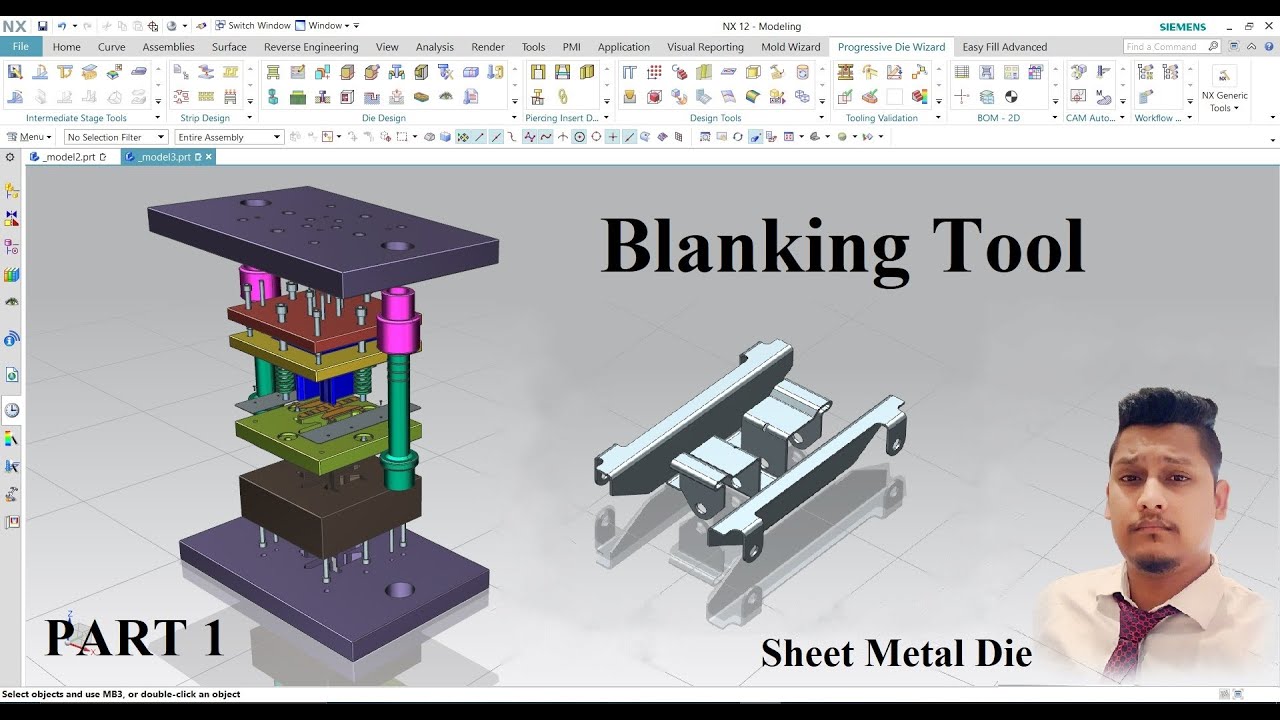Expand the Intermediate Stage Tools group arrow
The width and height of the screenshot is (1280, 720).
tap(158, 118)
